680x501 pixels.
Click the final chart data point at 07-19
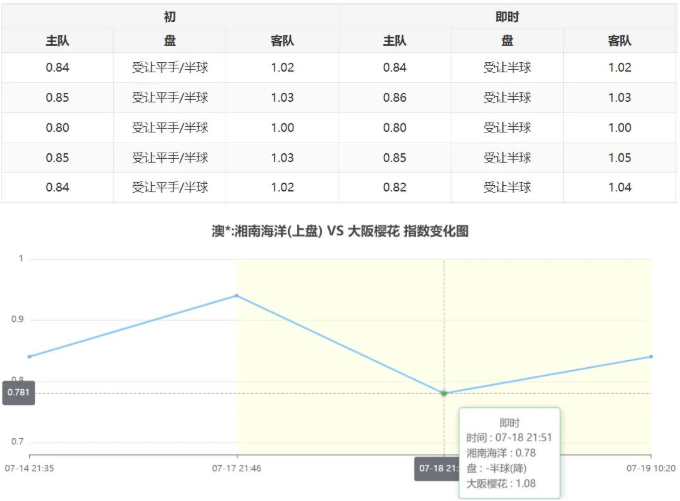pos(651,356)
